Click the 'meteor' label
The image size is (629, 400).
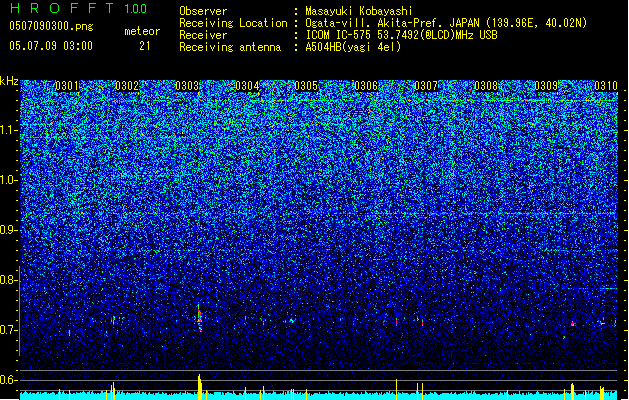point(142,31)
